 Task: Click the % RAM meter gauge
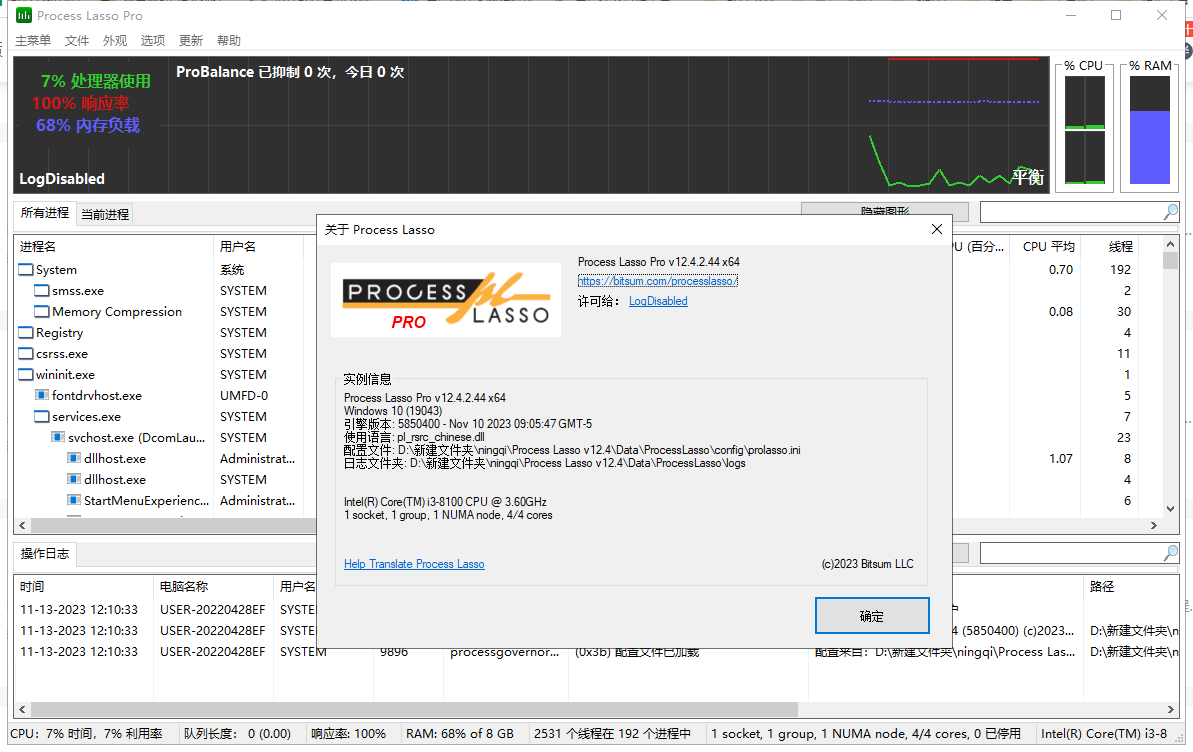click(x=1150, y=129)
